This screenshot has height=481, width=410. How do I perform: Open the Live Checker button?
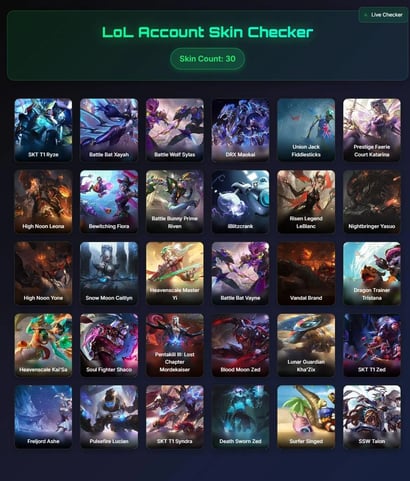384,15
